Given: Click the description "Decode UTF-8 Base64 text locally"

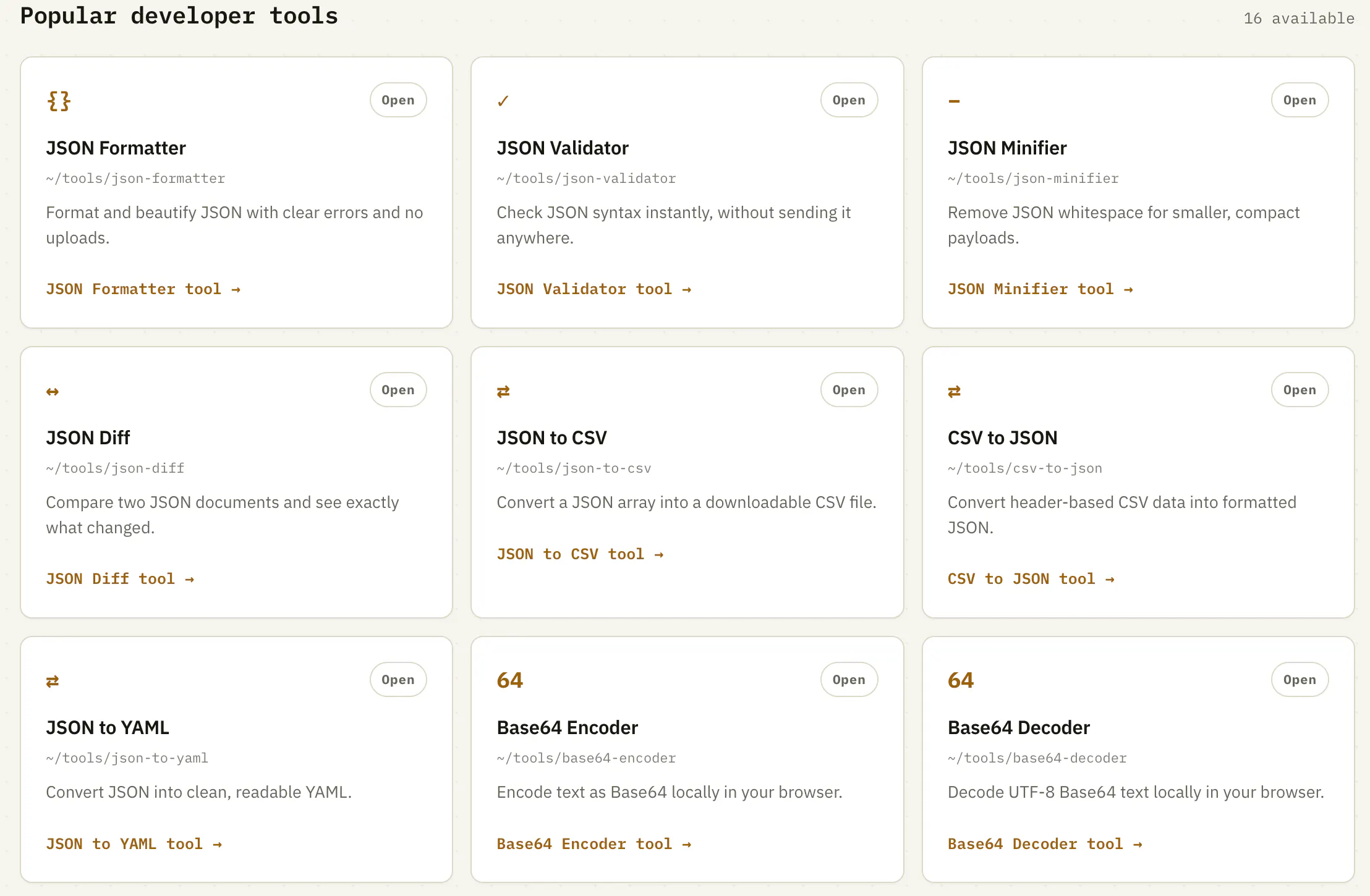Looking at the screenshot, I should pos(1136,792).
